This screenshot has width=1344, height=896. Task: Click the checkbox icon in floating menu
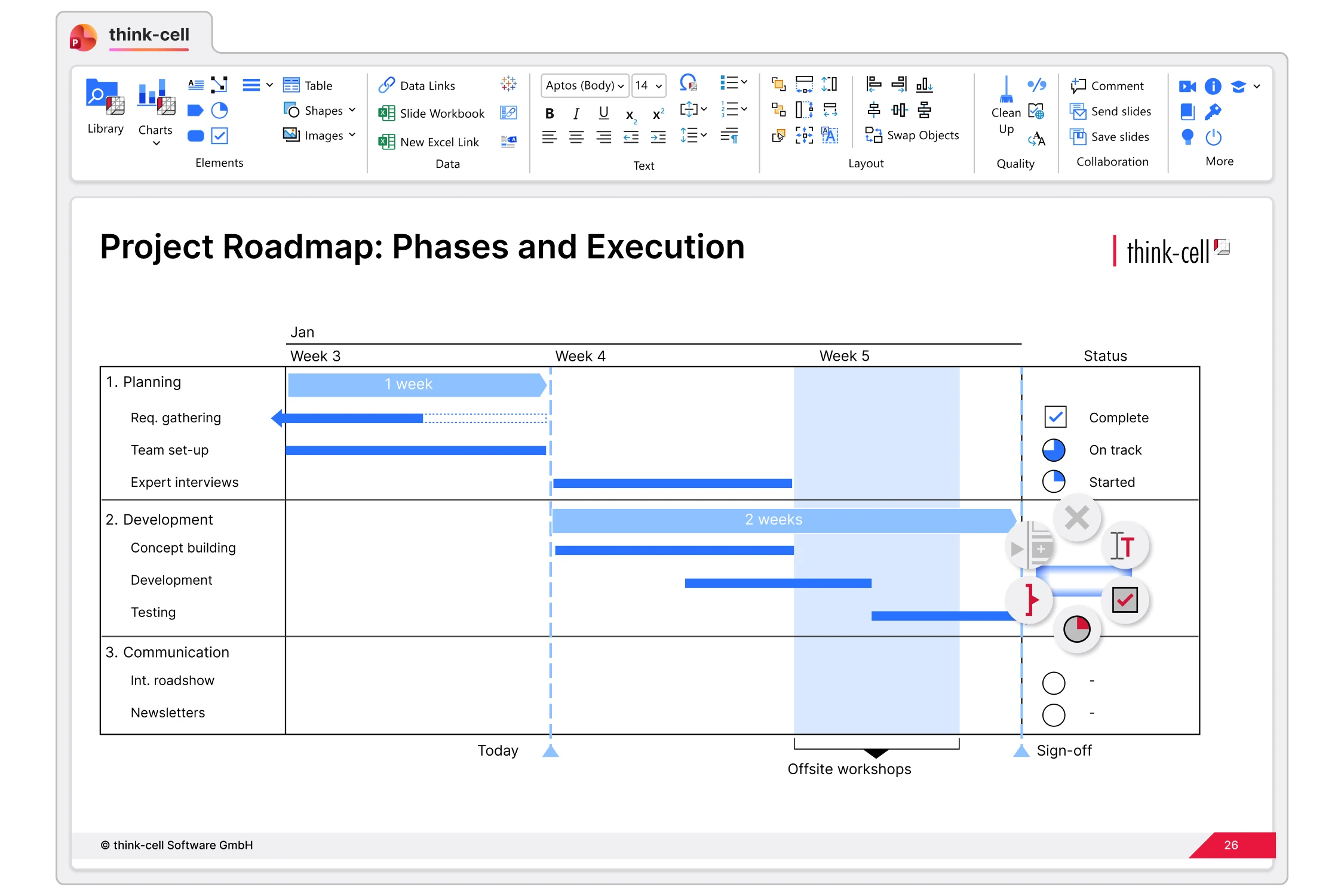pos(1125,600)
